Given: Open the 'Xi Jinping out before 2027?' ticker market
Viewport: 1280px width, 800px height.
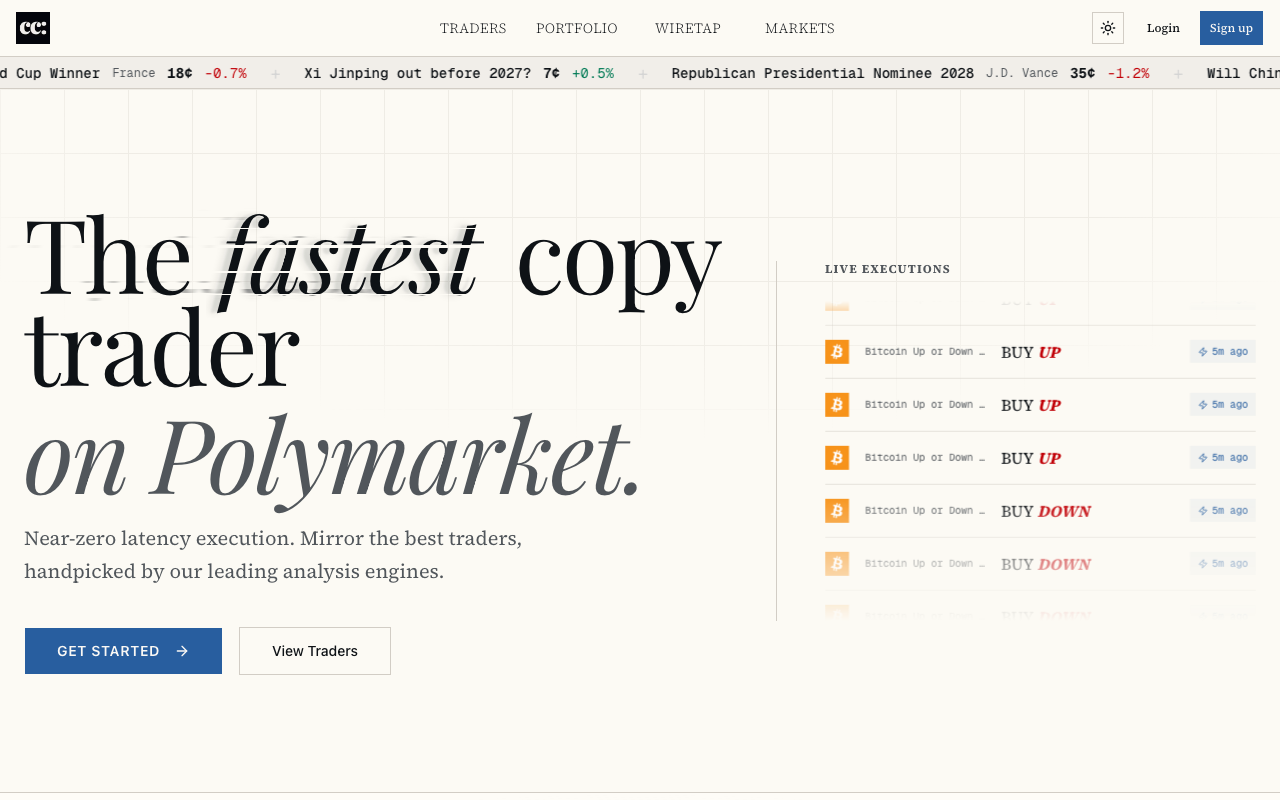Looking at the screenshot, I should [418, 73].
